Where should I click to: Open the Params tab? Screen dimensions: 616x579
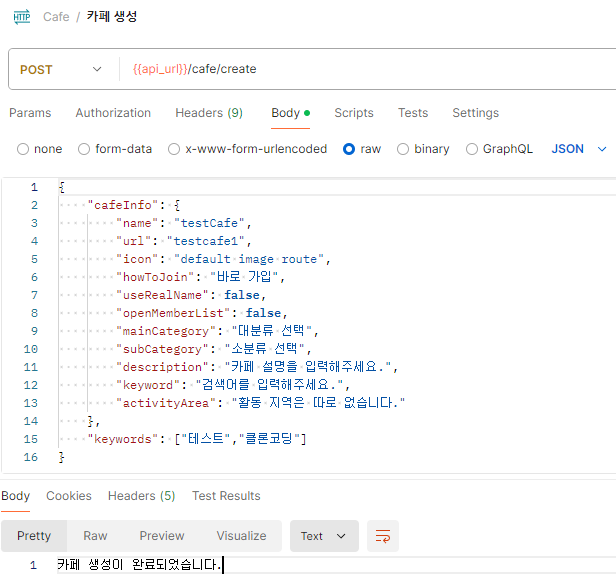click(x=30, y=113)
